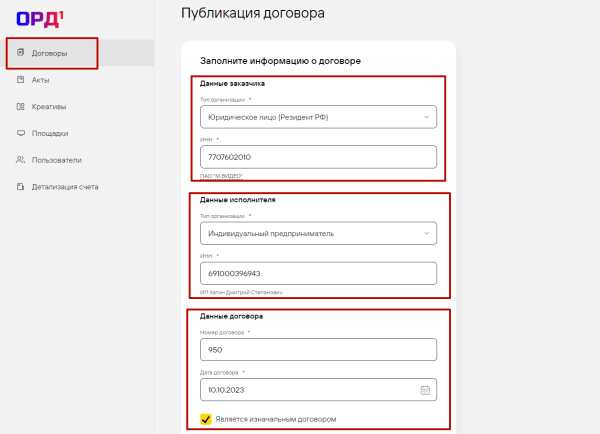Click the Данные исполнителя heading

[238, 200]
